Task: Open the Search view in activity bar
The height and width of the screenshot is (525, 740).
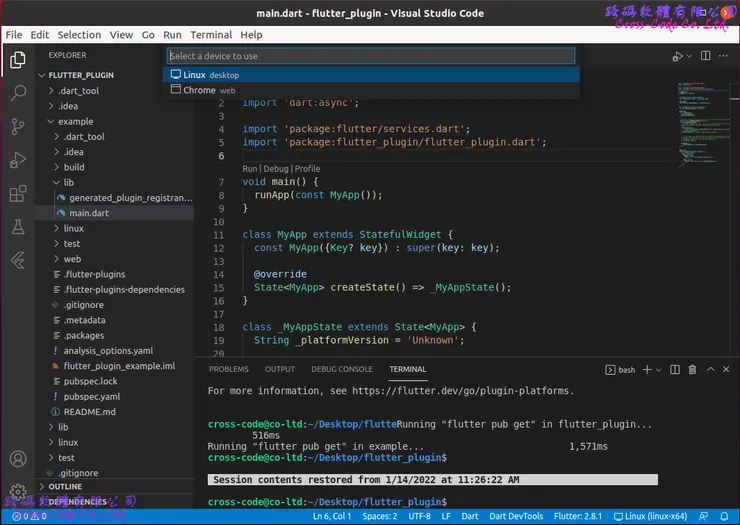Action: coord(17,93)
